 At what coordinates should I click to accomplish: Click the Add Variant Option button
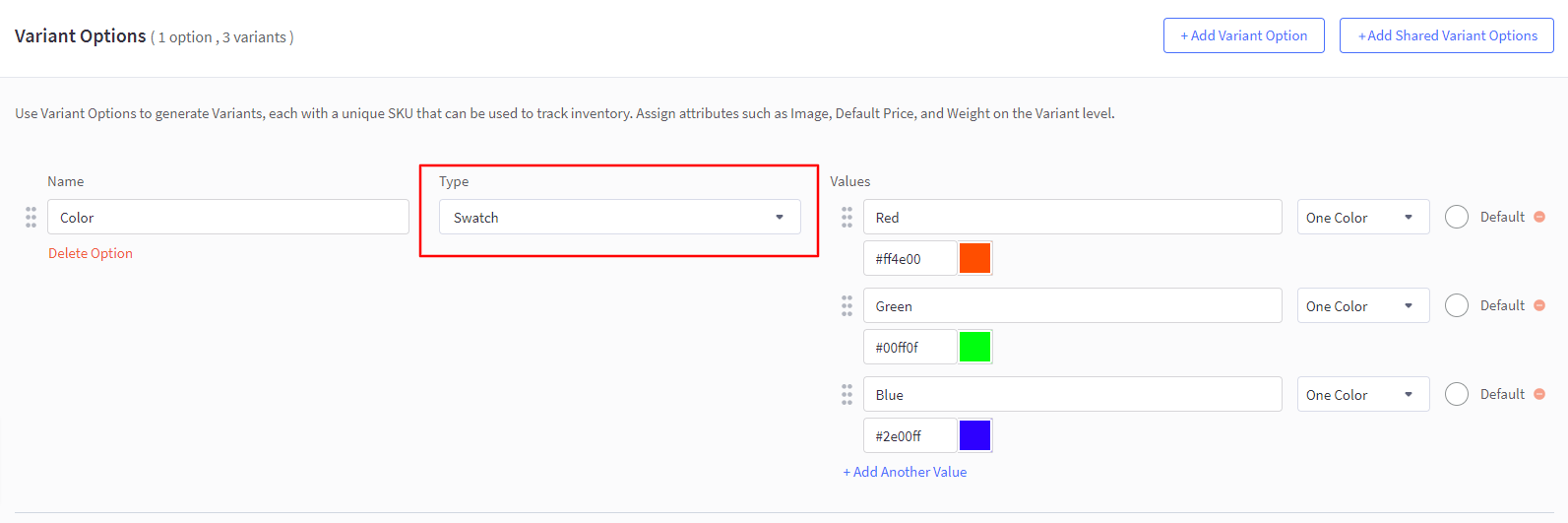coord(1243,35)
